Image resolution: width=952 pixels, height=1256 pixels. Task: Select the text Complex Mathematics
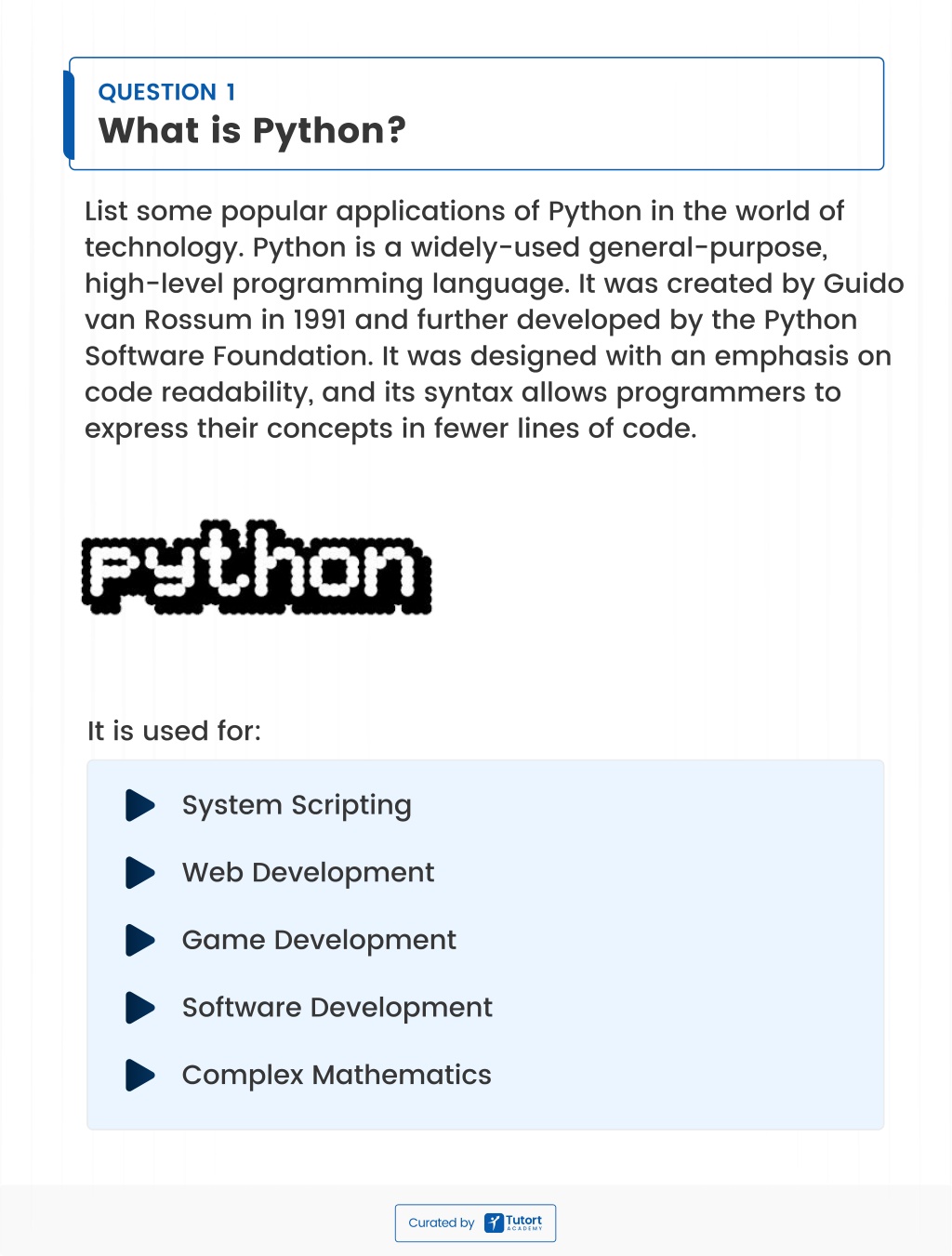coord(337,1076)
